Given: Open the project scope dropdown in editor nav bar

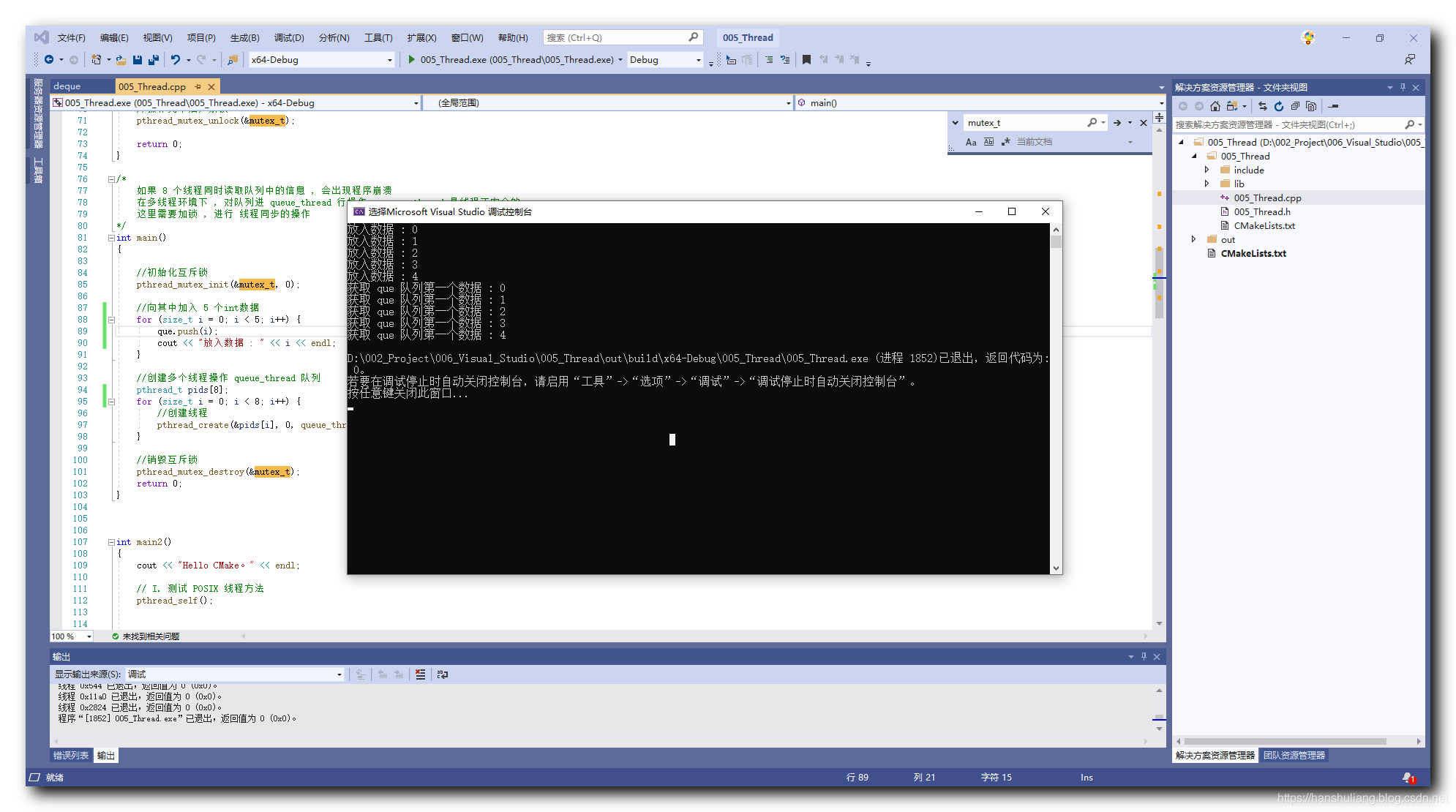Looking at the screenshot, I should (x=236, y=102).
